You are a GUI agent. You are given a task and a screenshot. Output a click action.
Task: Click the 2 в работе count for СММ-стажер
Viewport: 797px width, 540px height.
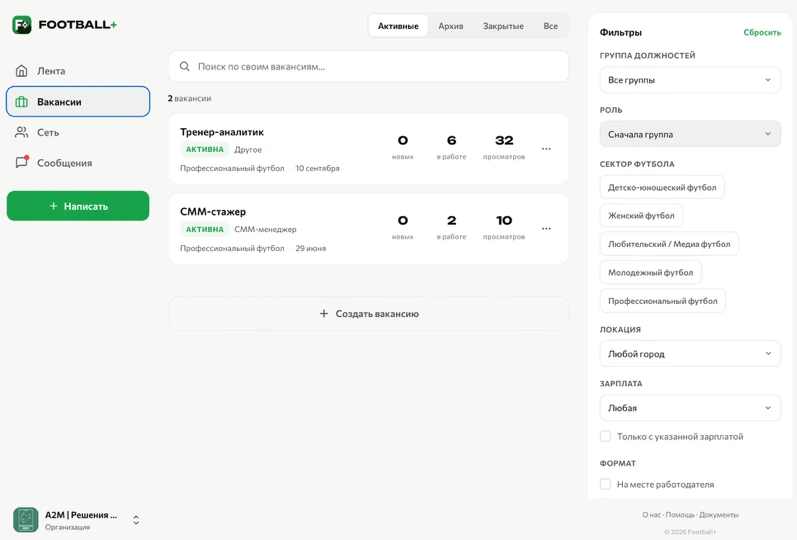pyautogui.click(x=451, y=227)
